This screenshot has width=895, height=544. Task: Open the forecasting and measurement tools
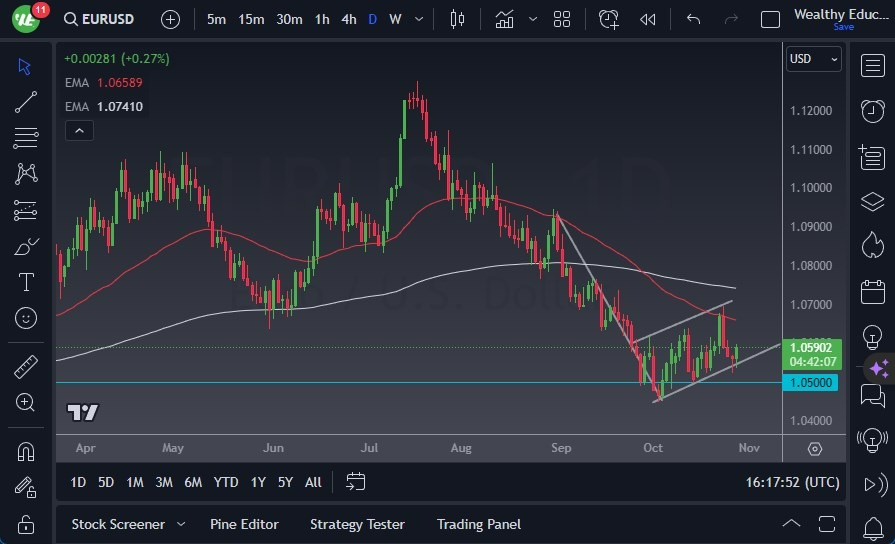tap(26, 210)
